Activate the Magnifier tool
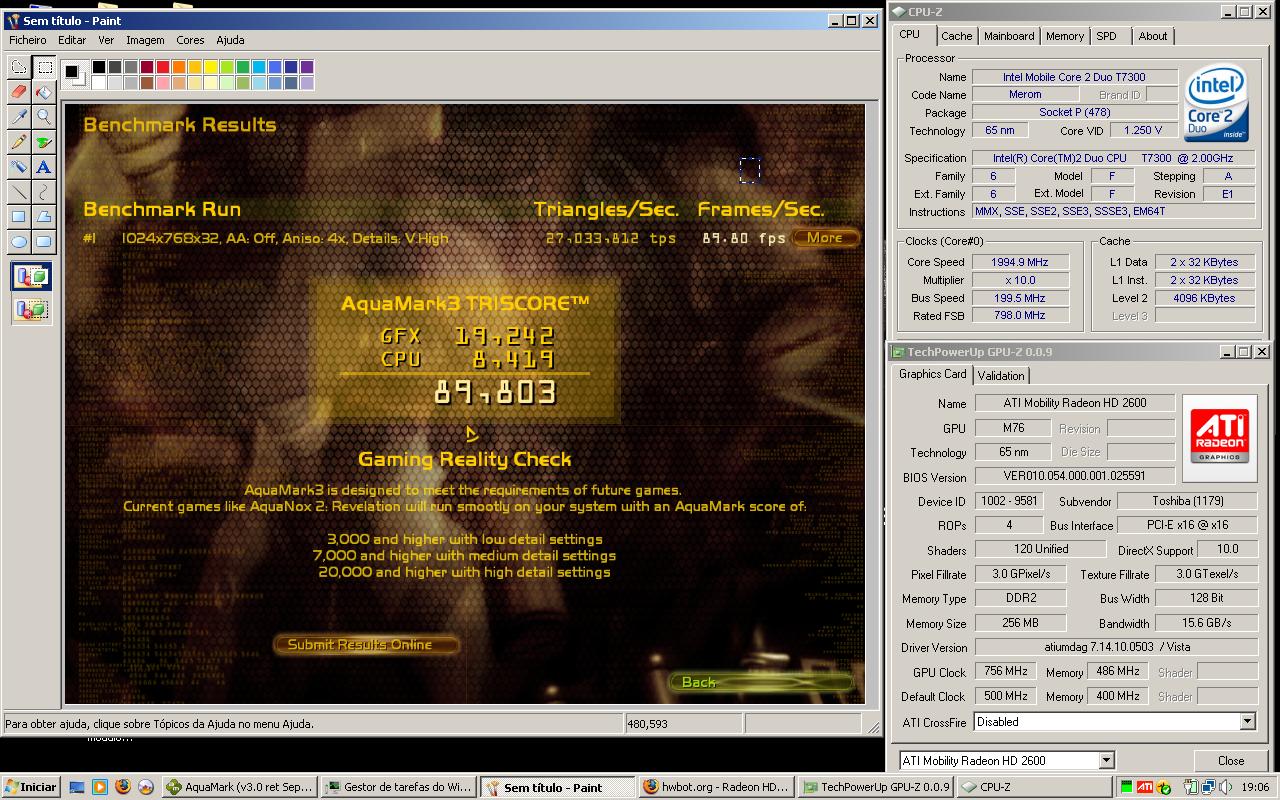This screenshot has height=800, width=1280. [x=44, y=117]
